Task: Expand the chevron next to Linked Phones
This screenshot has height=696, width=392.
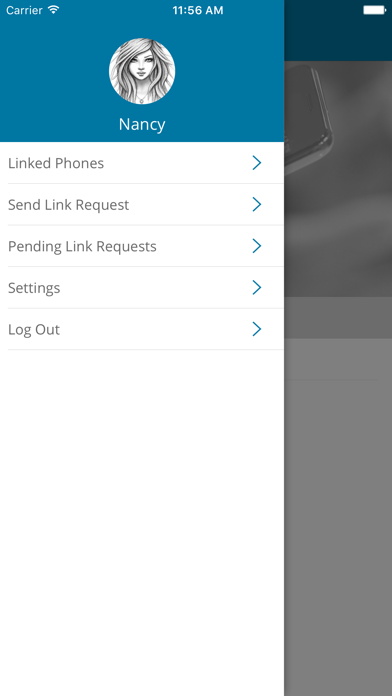Action: [257, 163]
